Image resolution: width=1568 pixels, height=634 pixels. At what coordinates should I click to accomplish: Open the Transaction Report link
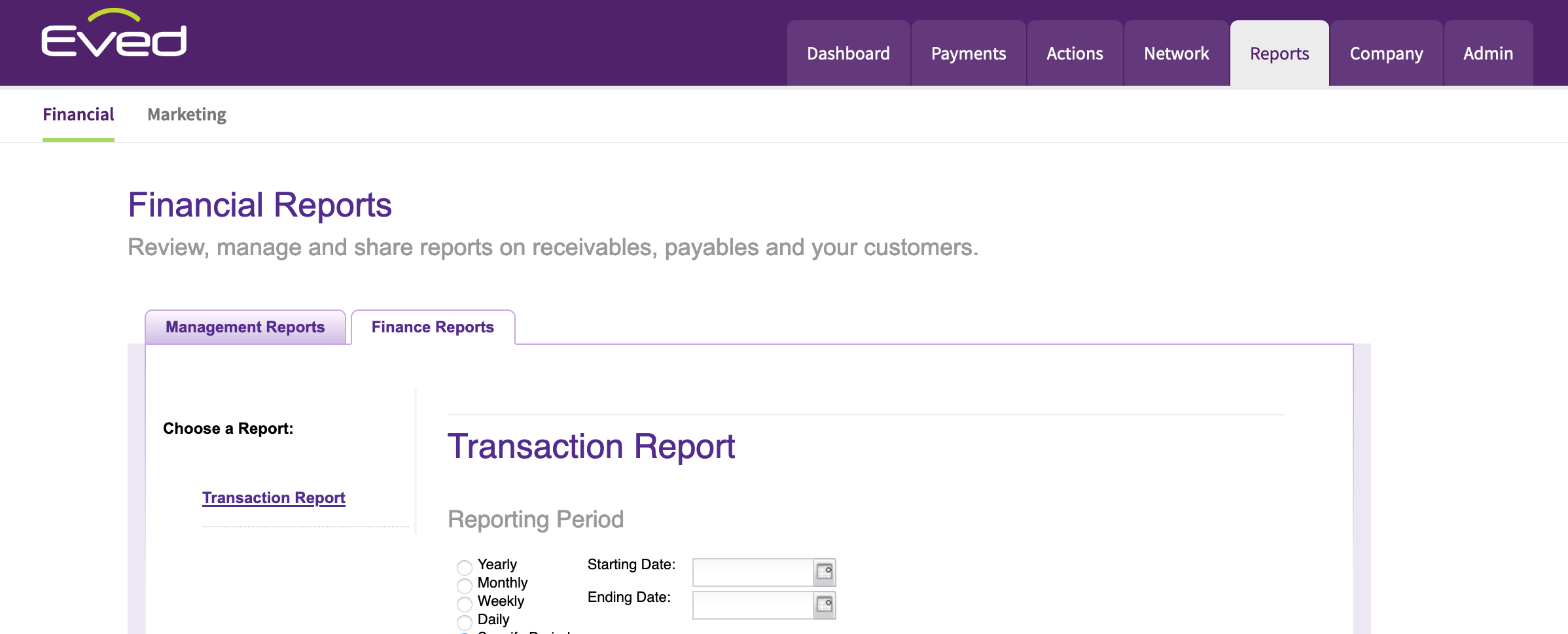274,498
